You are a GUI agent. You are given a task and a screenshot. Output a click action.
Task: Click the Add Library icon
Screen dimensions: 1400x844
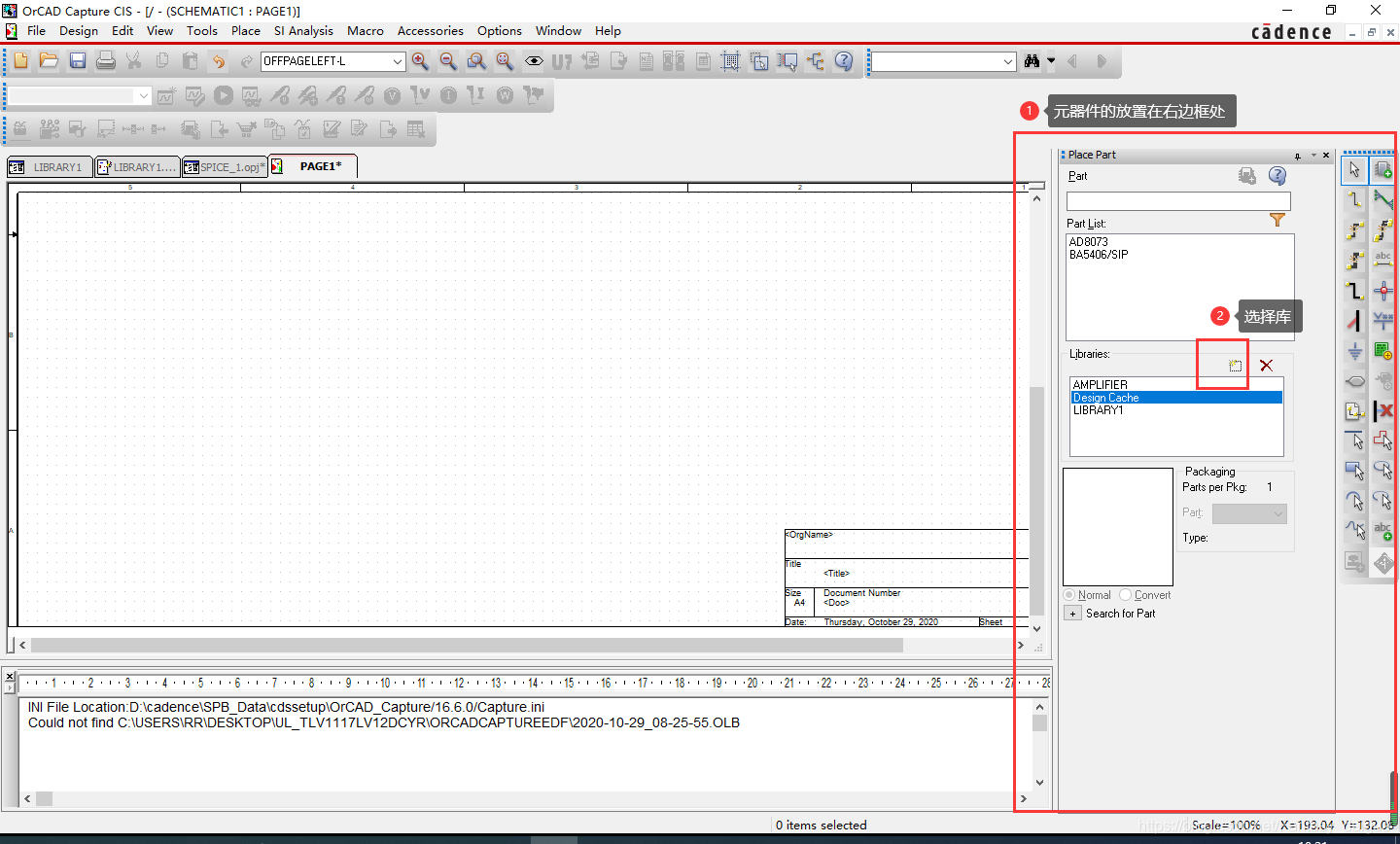(x=1235, y=366)
